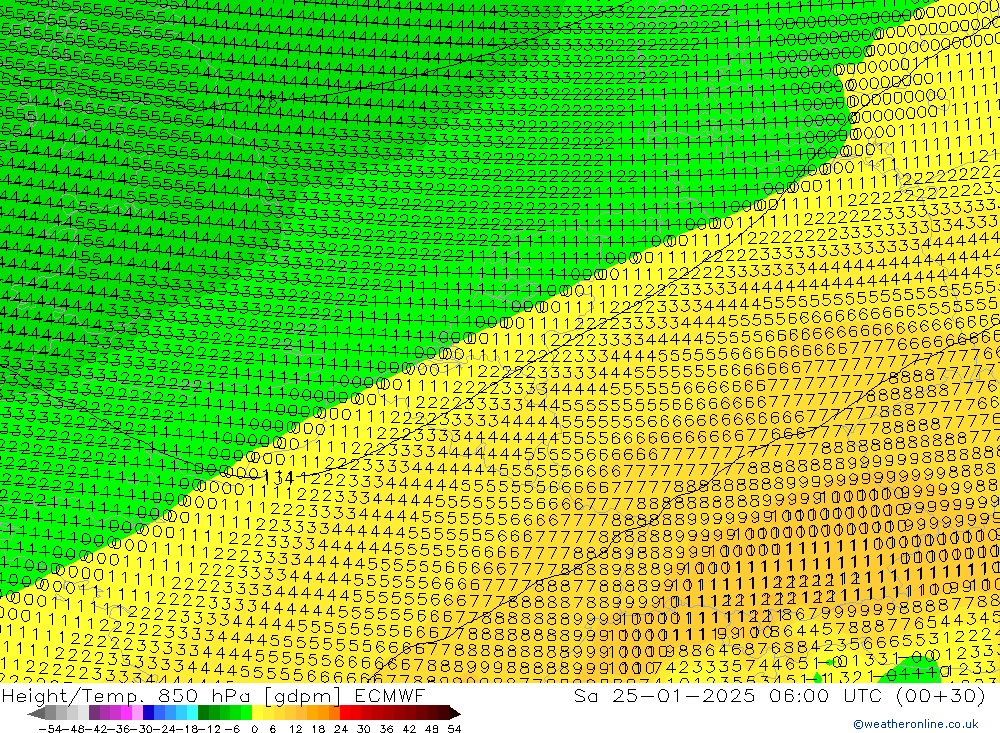Pick the dark blue legend swatch
Image resolution: width=1000 pixels, height=733 pixels.
pyautogui.click(x=149, y=713)
